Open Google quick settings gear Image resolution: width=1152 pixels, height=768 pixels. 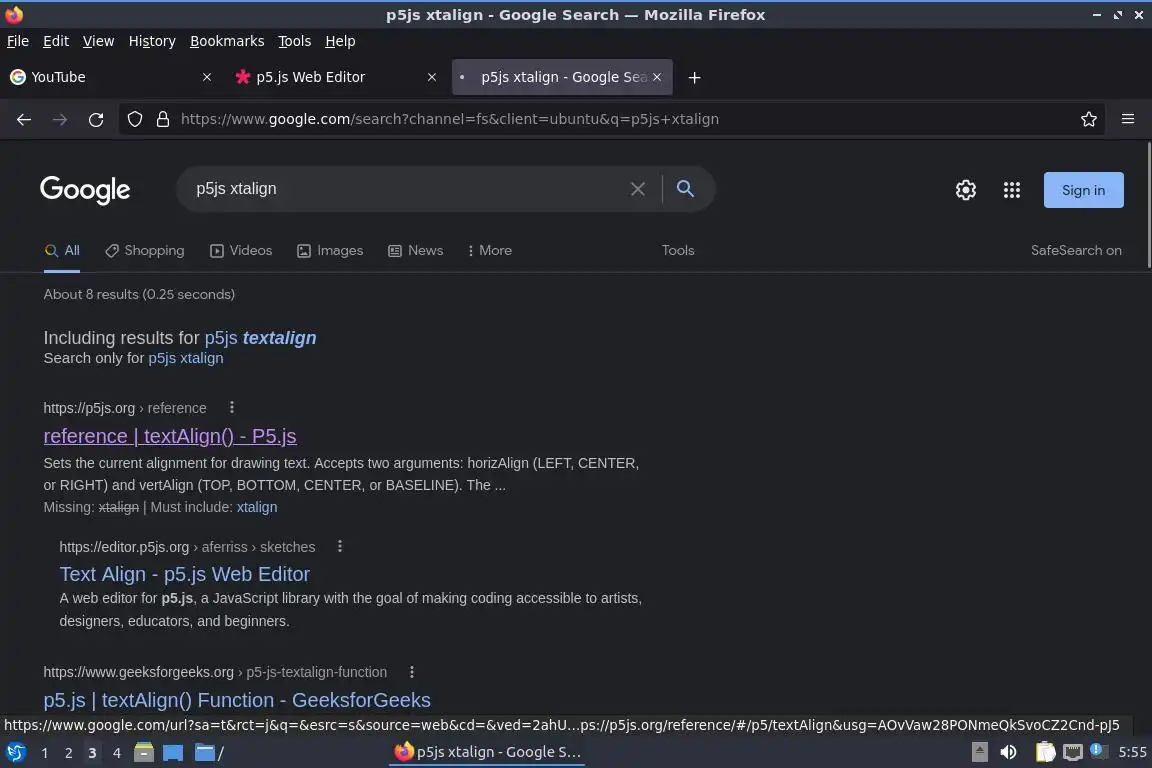point(965,190)
